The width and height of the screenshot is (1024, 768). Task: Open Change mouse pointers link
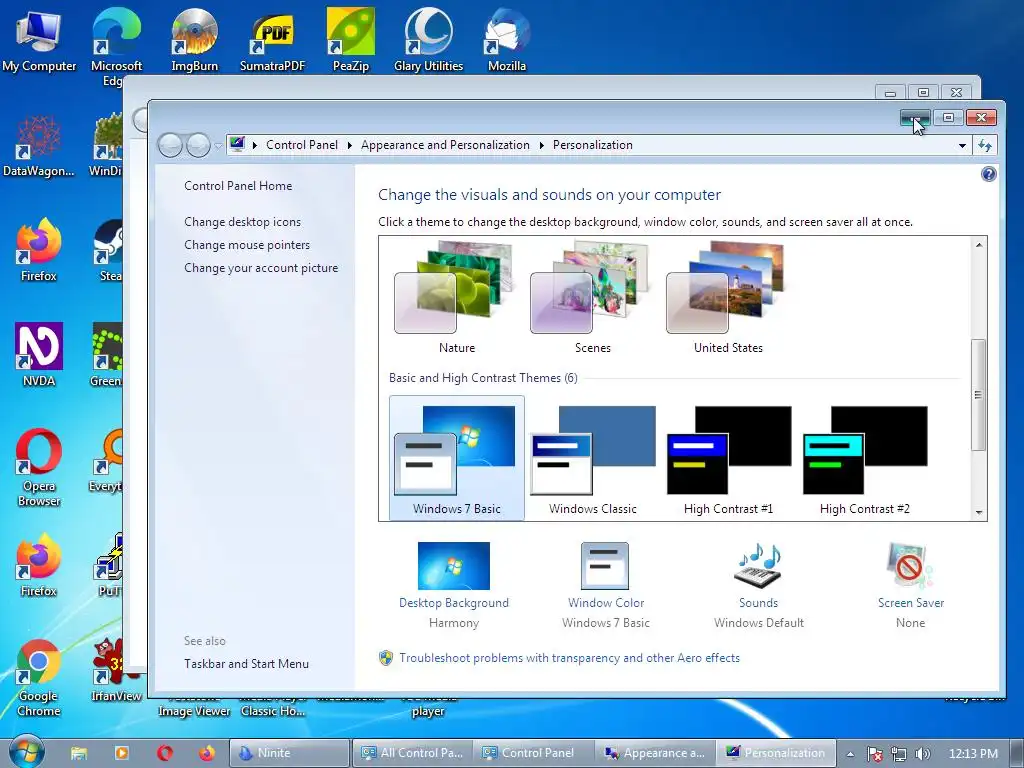pyautogui.click(x=247, y=244)
